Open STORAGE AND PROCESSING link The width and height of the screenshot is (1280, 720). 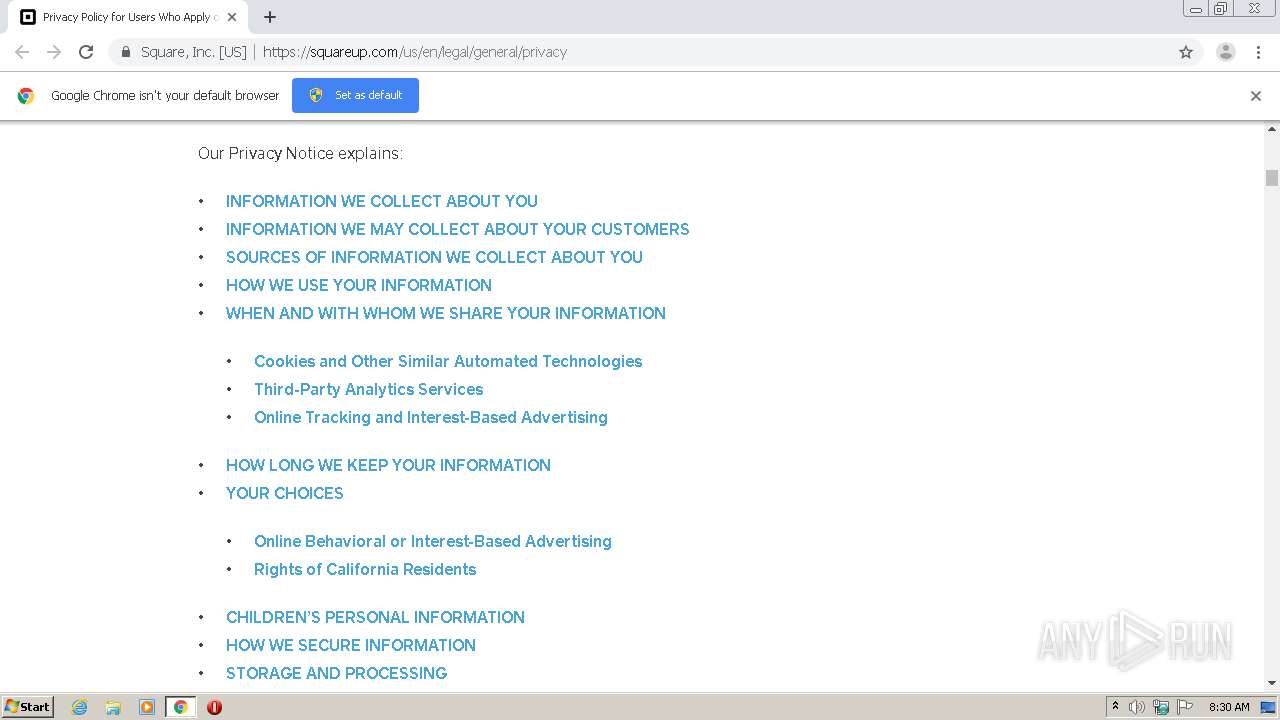pyautogui.click(x=336, y=673)
